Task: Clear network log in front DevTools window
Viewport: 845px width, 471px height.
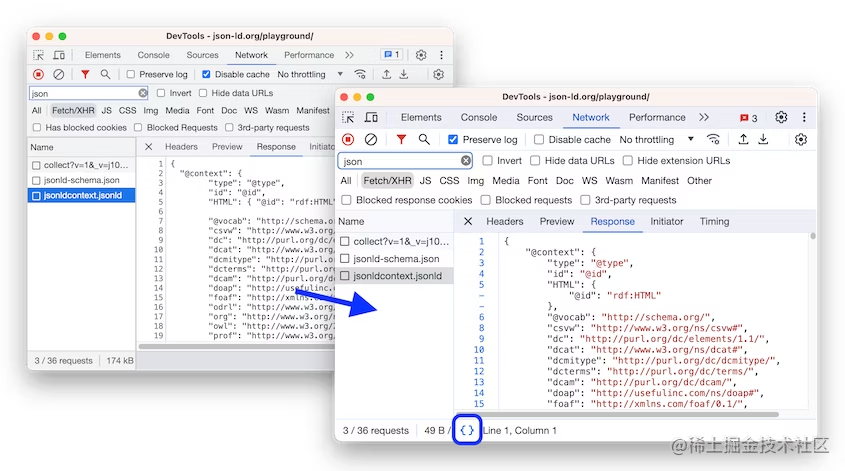Action: click(371, 140)
